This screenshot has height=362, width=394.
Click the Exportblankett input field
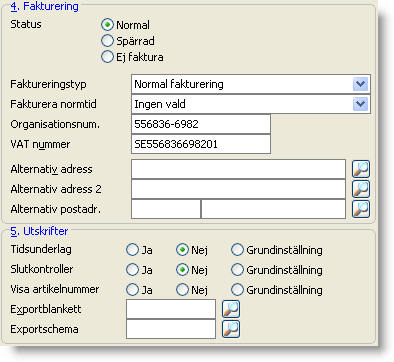(x=171, y=309)
